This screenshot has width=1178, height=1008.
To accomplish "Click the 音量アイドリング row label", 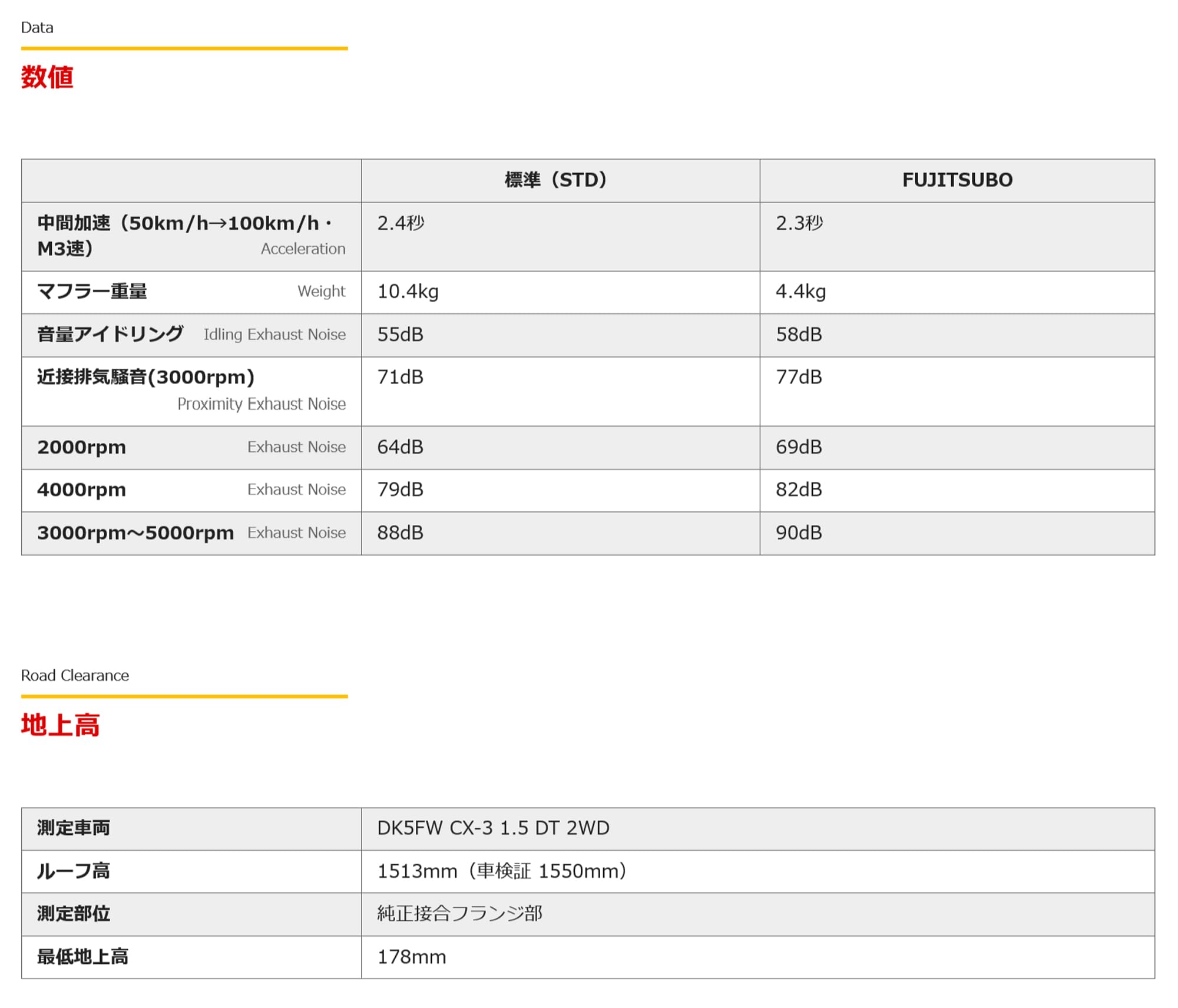I will tap(110, 334).
